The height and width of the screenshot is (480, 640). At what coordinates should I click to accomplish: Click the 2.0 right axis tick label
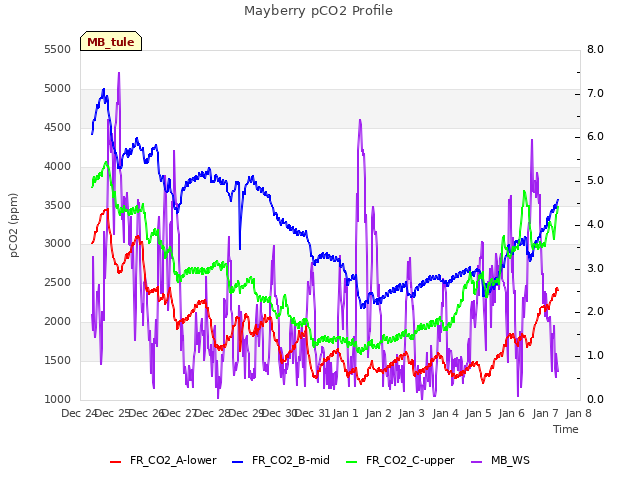[x=595, y=312]
